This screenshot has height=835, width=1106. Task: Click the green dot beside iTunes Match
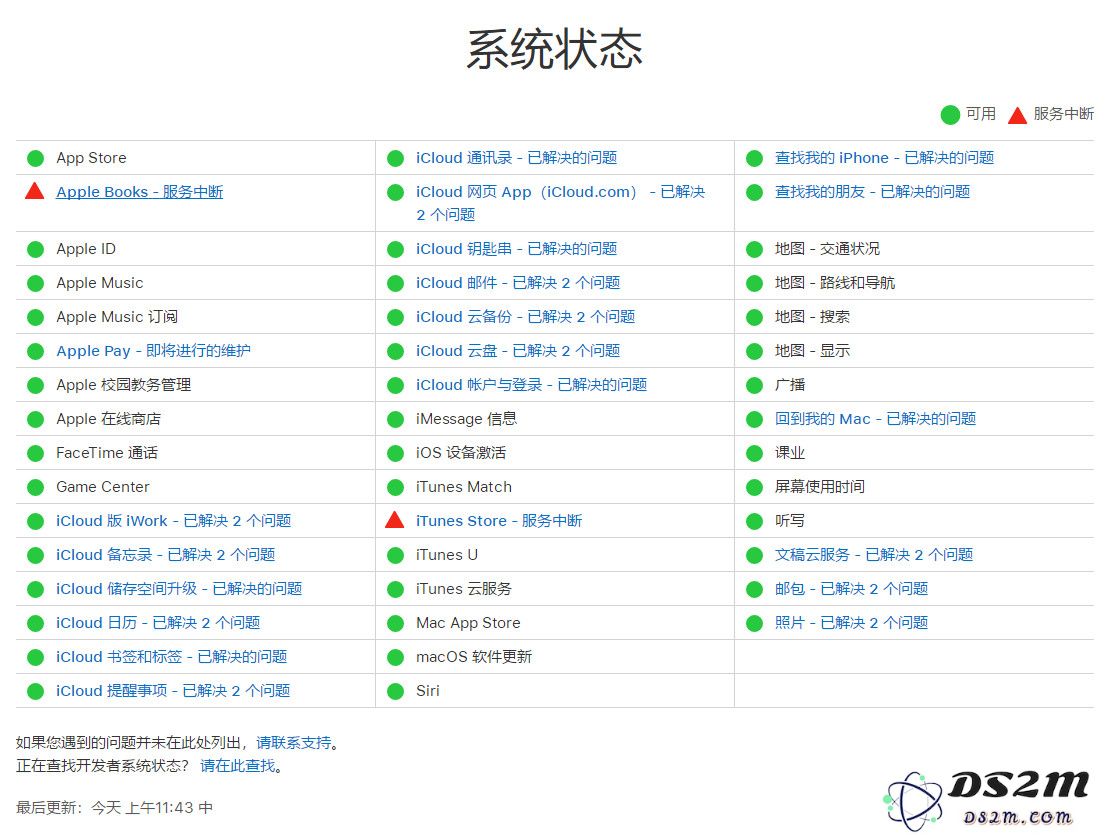click(x=396, y=487)
